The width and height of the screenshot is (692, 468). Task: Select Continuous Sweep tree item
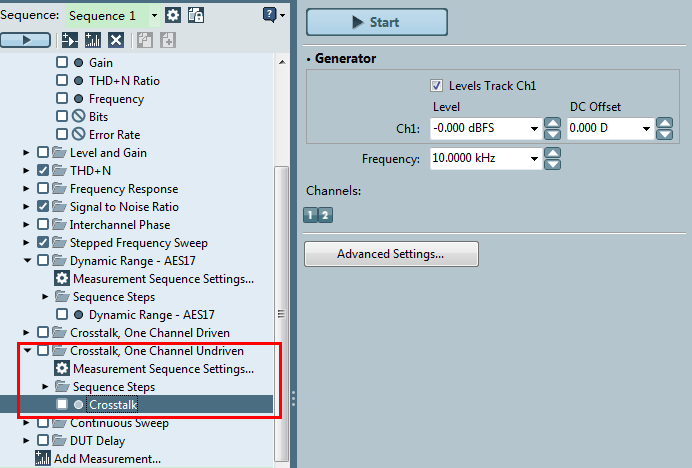119,423
